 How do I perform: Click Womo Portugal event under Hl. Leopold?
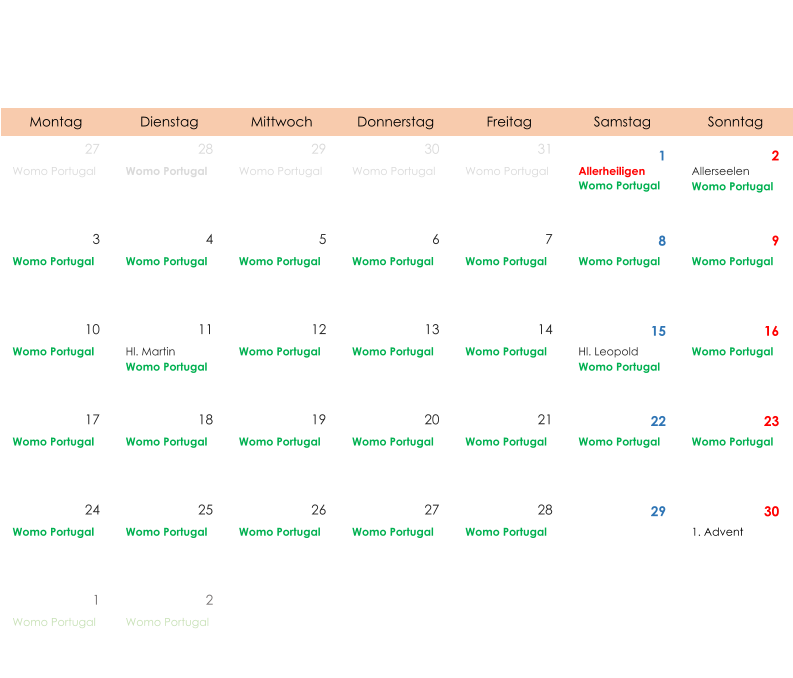pos(619,367)
